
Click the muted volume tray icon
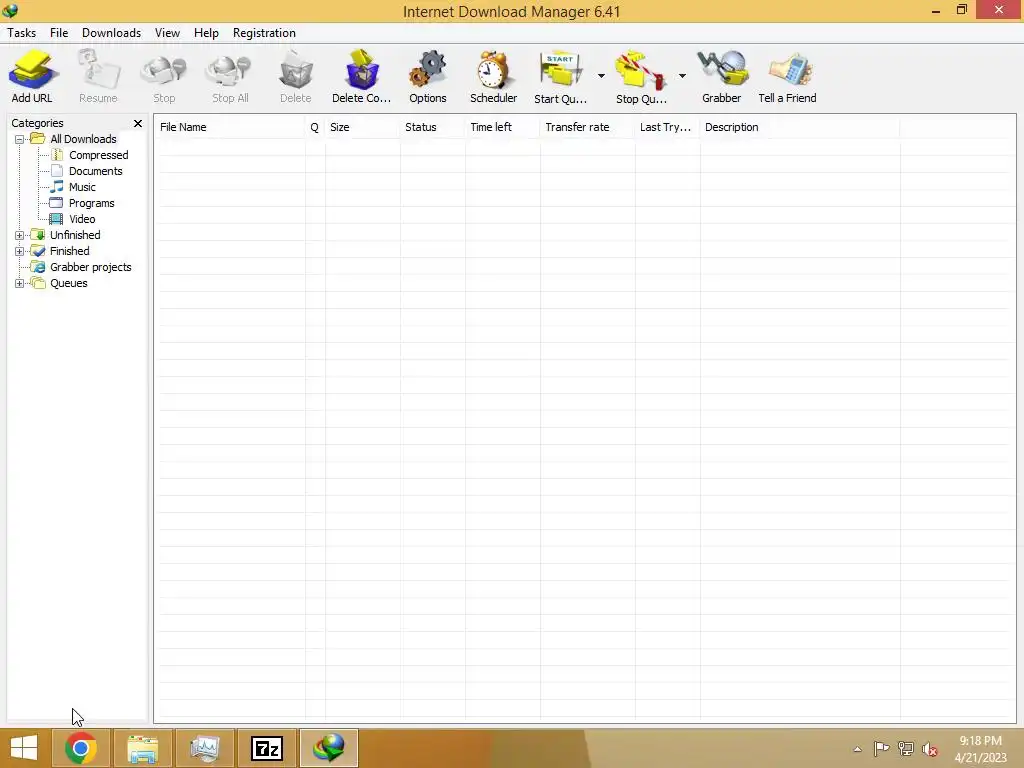pyautogui.click(x=929, y=749)
